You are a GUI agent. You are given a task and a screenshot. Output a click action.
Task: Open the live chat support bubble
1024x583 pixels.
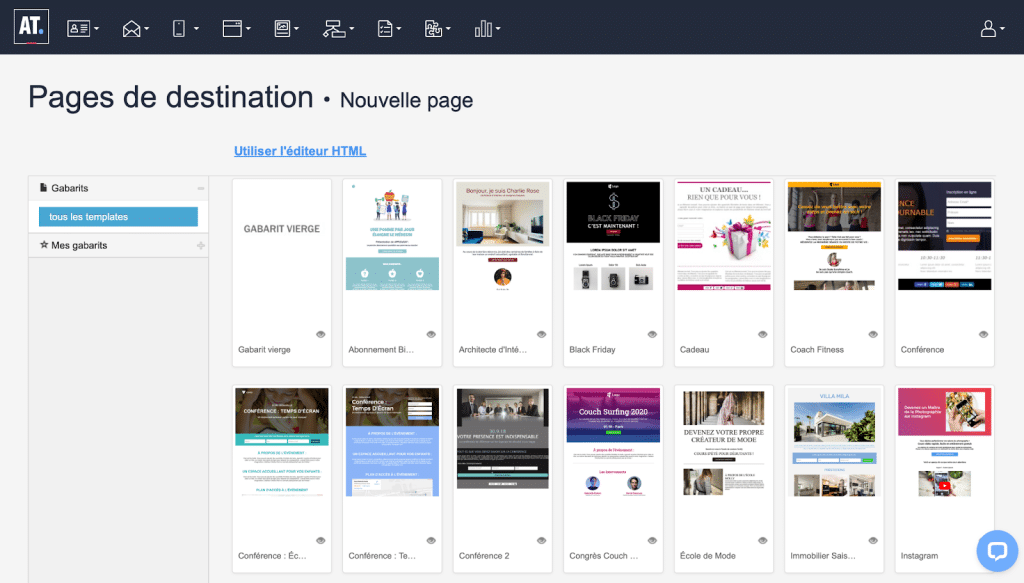click(x=996, y=550)
